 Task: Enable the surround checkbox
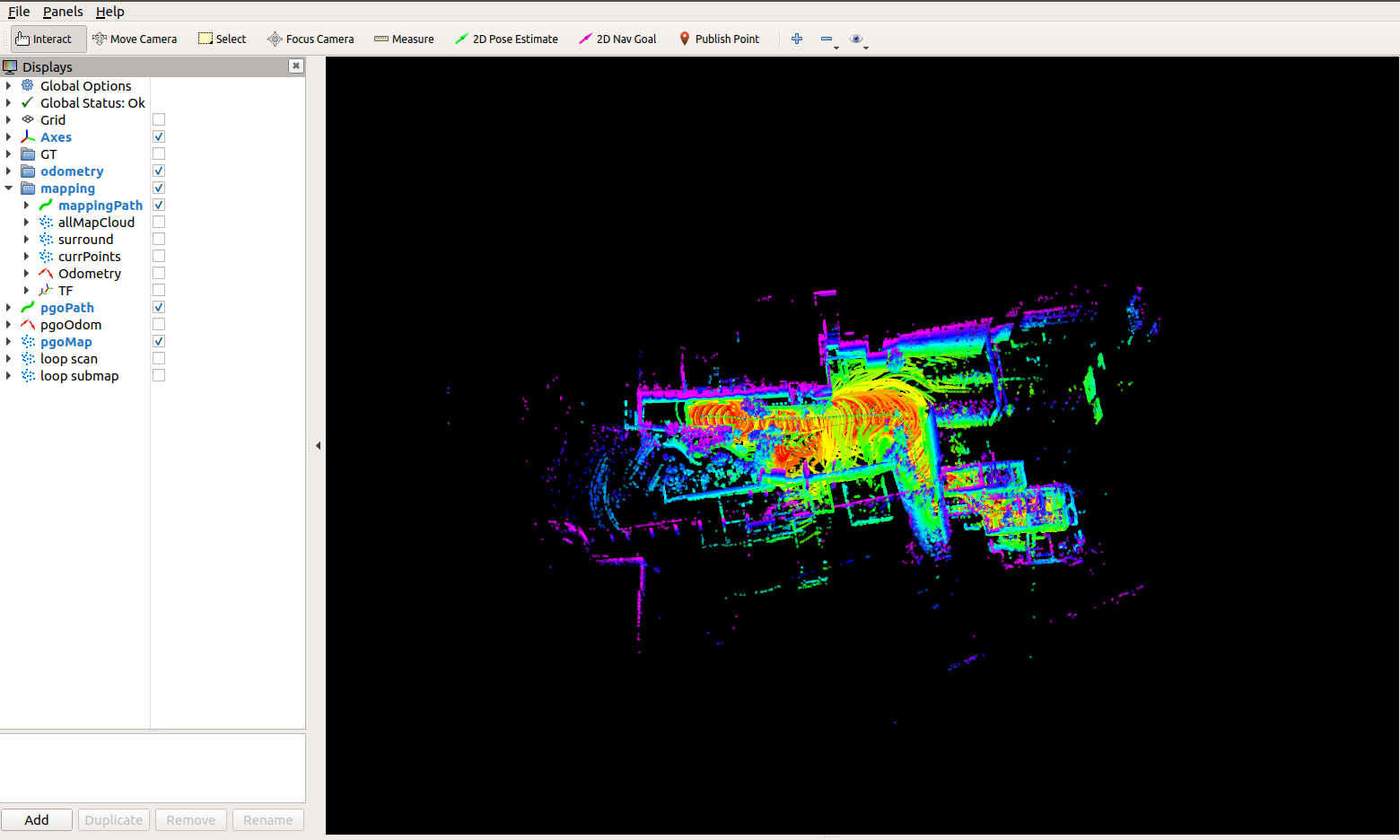click(x=159, y=239)
